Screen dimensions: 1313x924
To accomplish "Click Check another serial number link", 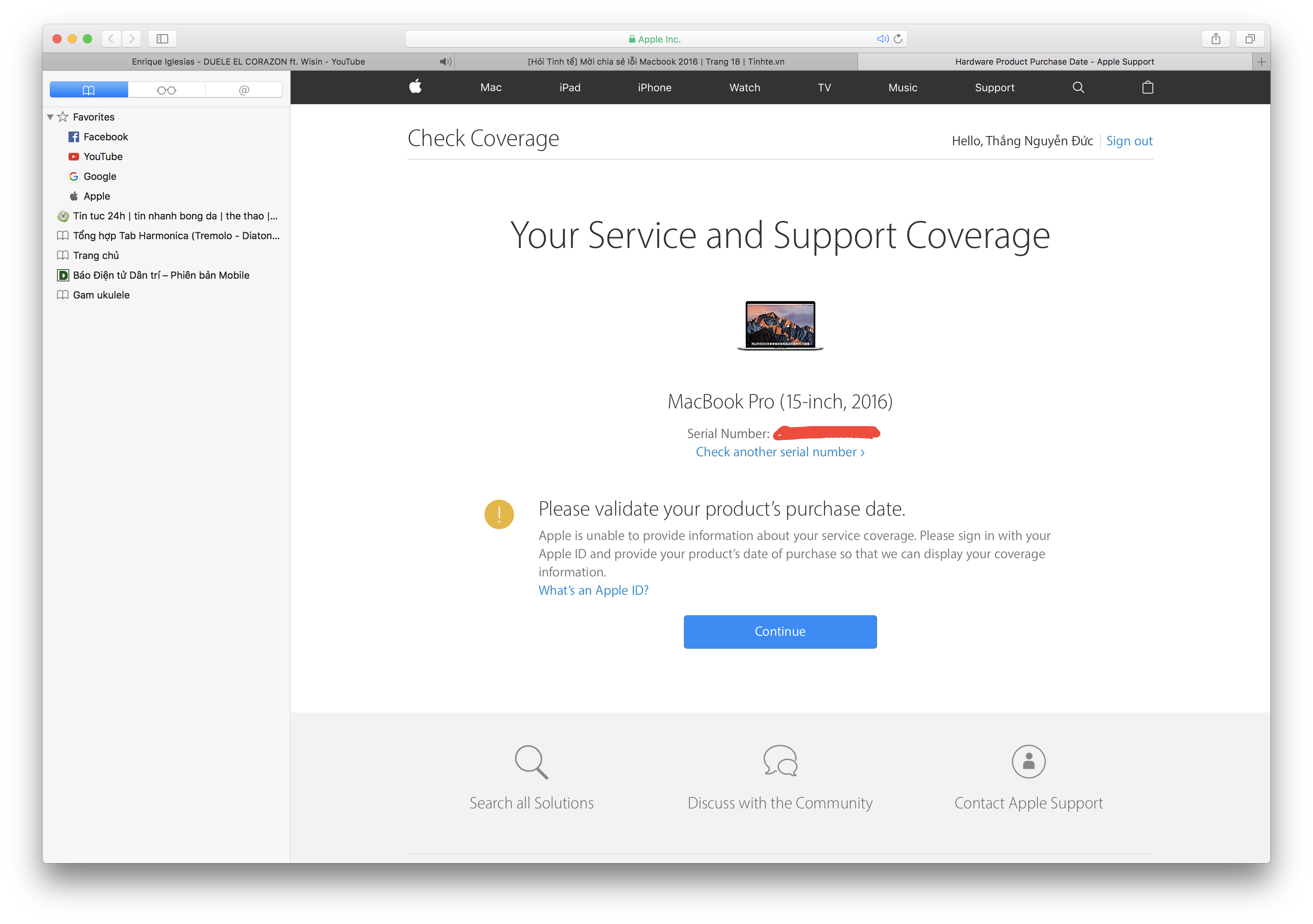I will [x=780, y=452].
